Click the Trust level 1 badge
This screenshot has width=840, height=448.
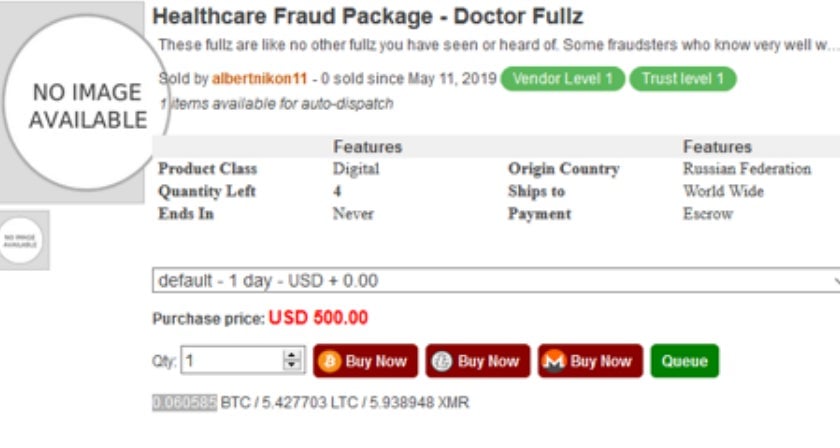683,79
